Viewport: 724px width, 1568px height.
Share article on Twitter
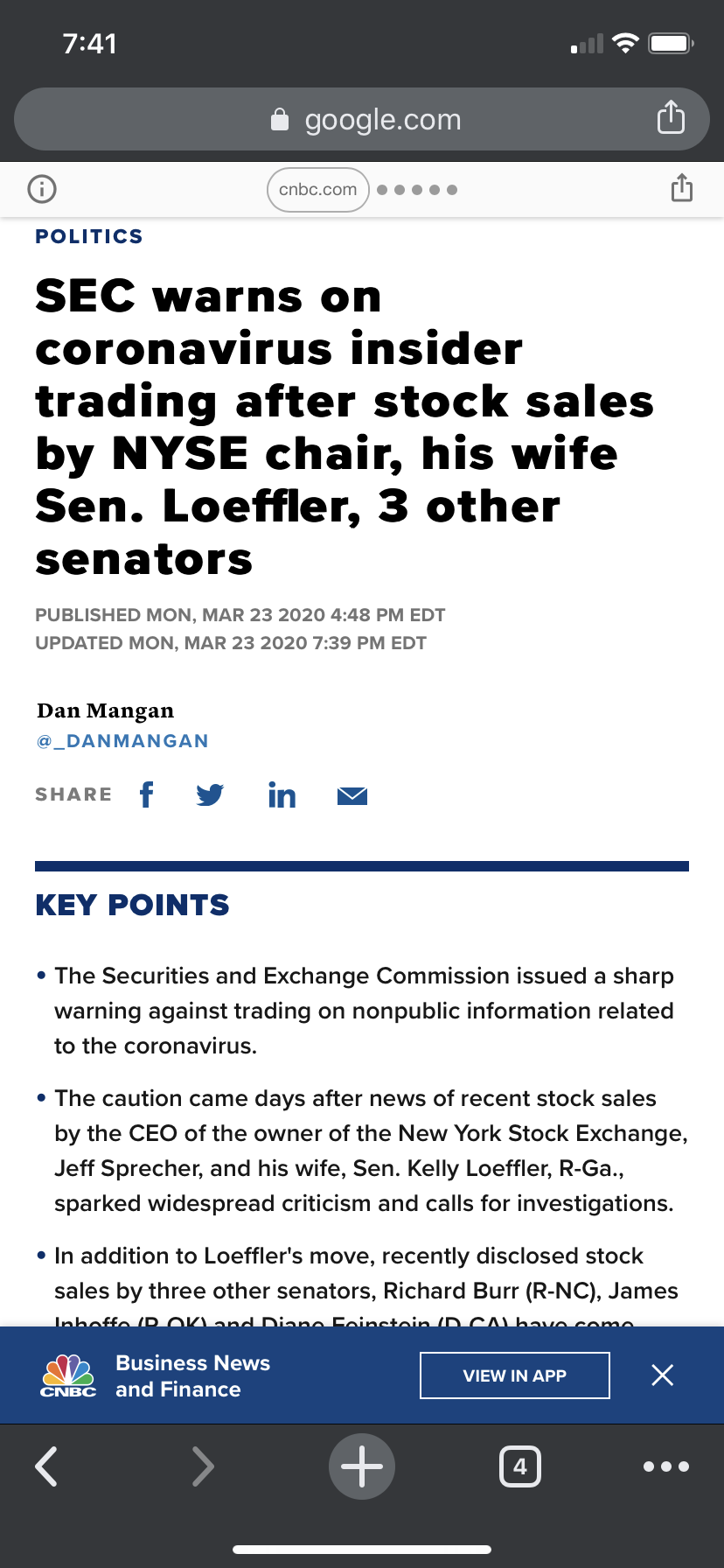click(210, 795)
